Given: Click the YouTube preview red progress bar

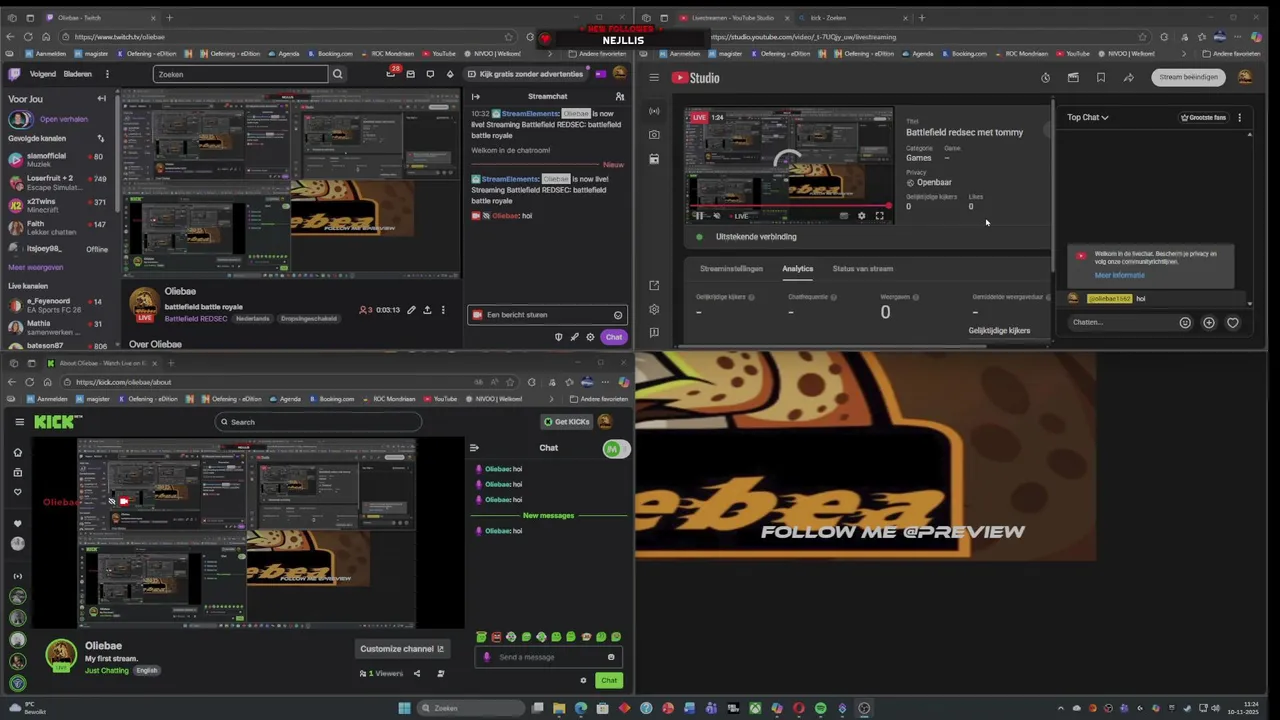Looking at the screenshot, I should [789, 206].
